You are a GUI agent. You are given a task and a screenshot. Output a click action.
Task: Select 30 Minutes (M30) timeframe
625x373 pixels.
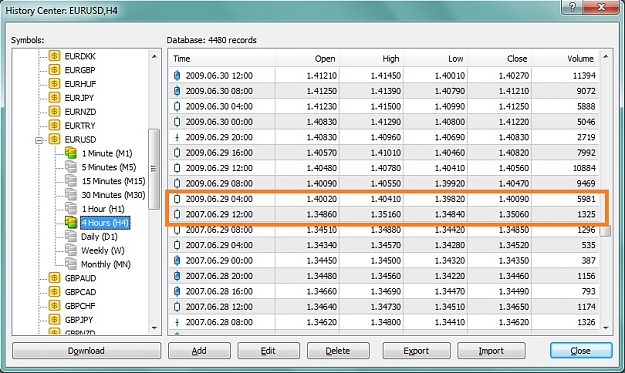click(x=113, y=195)
